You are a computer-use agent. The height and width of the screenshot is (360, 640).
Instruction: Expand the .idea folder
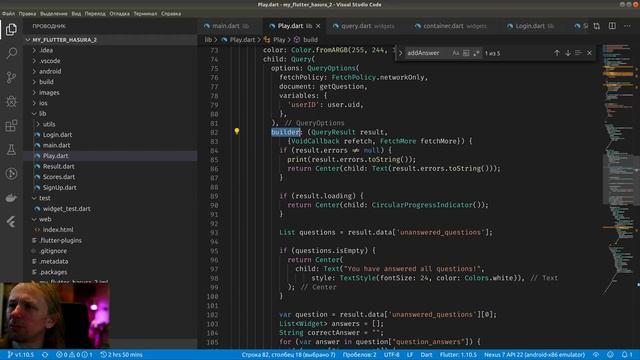110,50
